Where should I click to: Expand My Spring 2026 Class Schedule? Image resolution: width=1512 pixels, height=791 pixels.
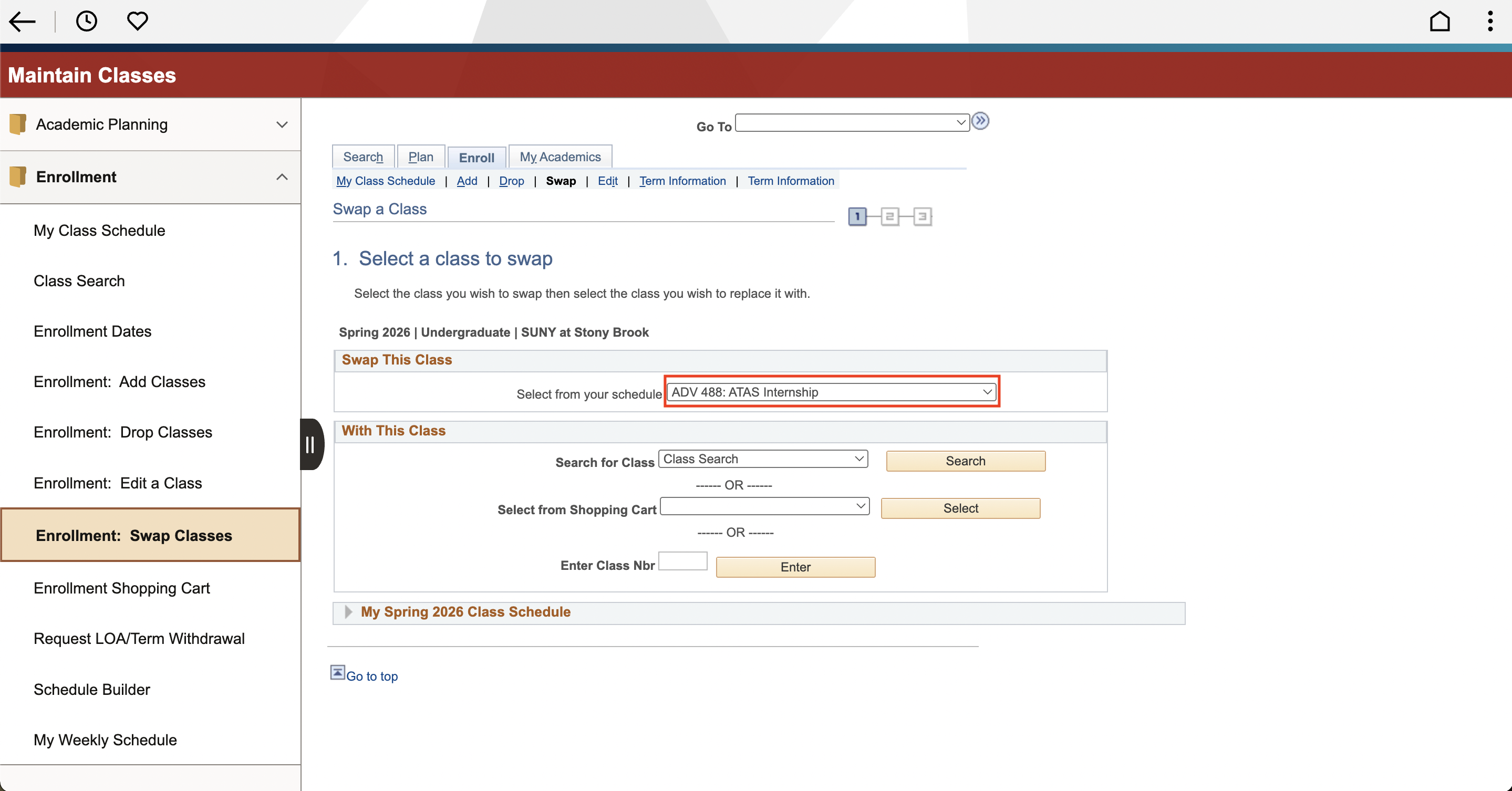click(348, 611)
